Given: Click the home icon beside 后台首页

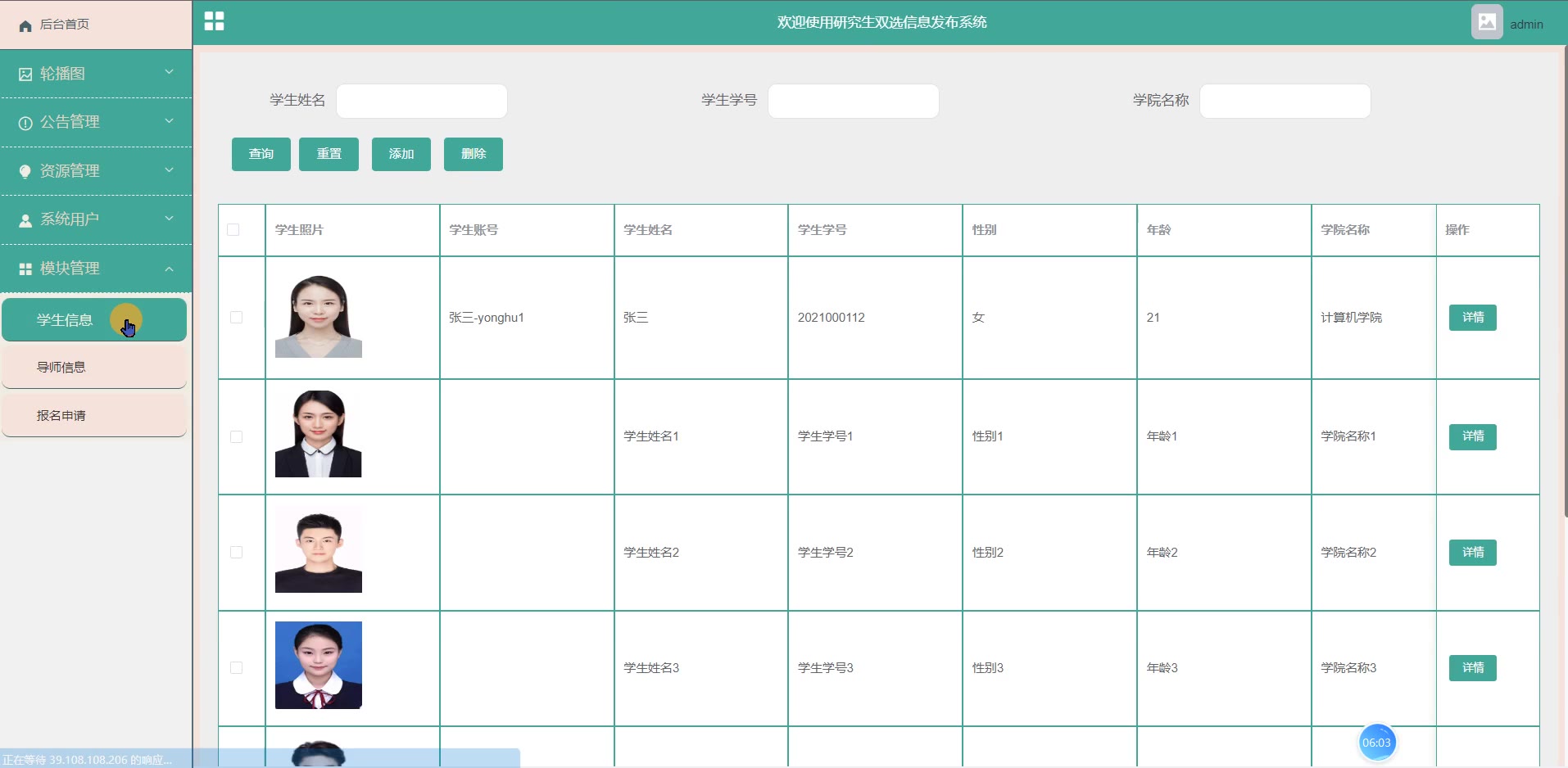Looking at the screenshot, I should (x=25, y=25).
